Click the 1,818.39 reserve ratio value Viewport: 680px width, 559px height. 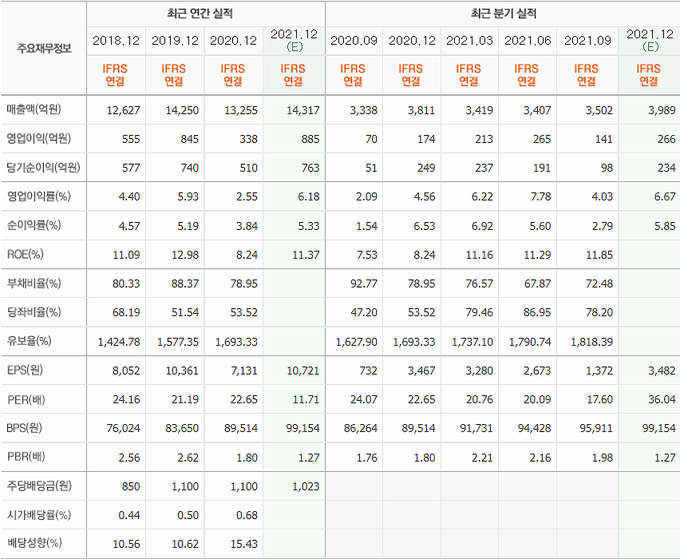592,342
